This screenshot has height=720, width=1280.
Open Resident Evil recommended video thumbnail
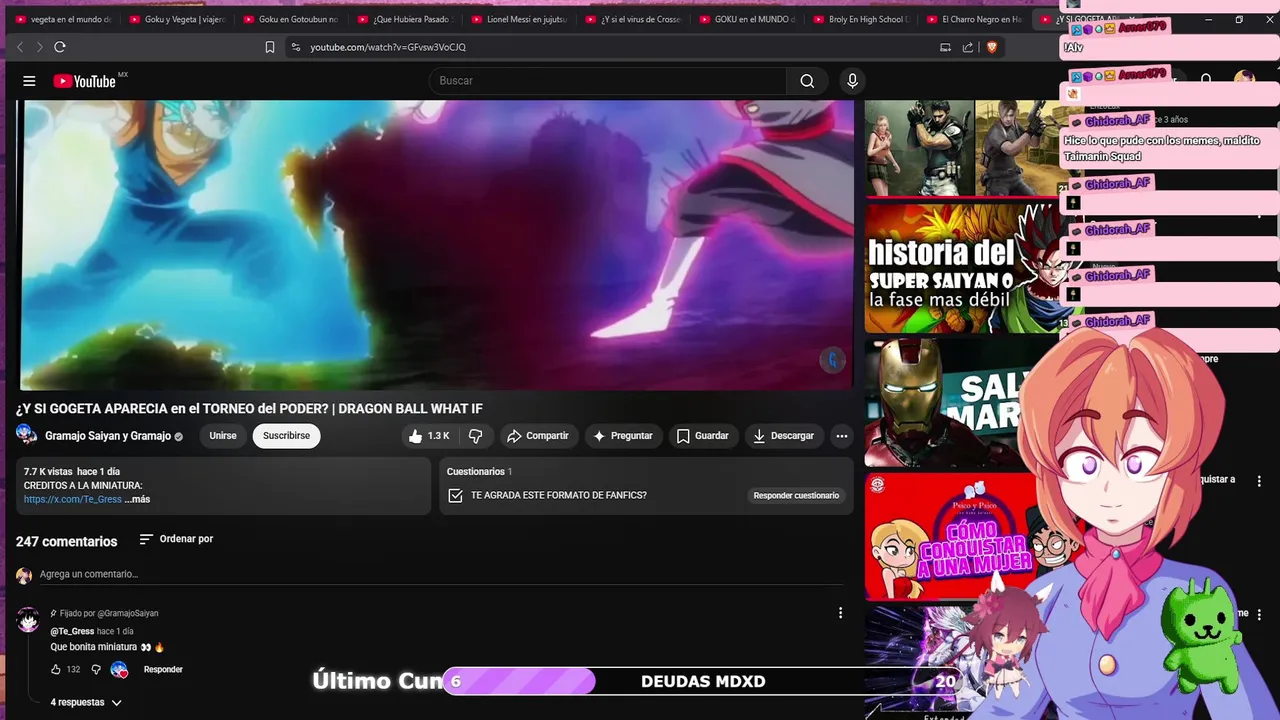tap(961, 147)
